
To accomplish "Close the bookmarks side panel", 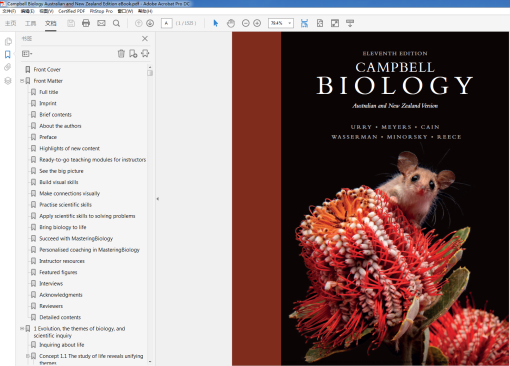I will point(145,39).
